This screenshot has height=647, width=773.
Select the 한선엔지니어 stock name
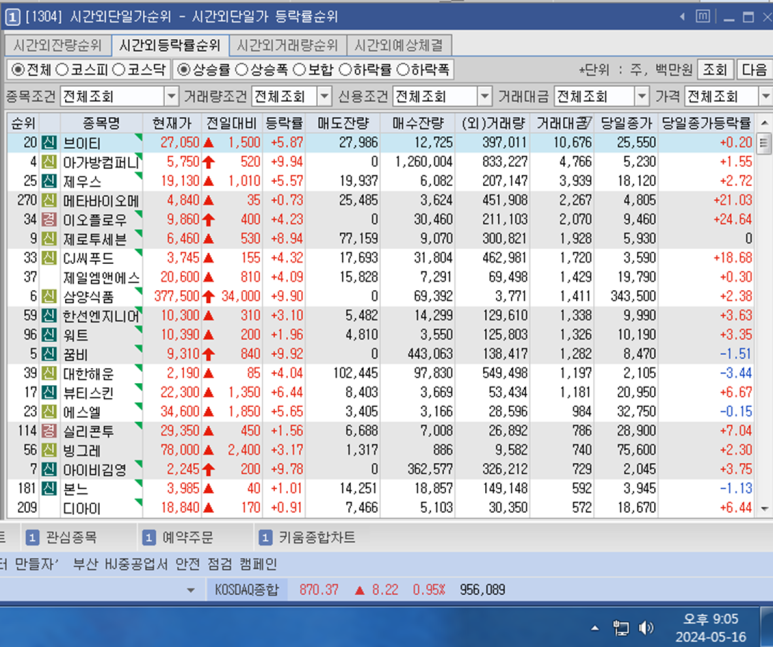101,316
